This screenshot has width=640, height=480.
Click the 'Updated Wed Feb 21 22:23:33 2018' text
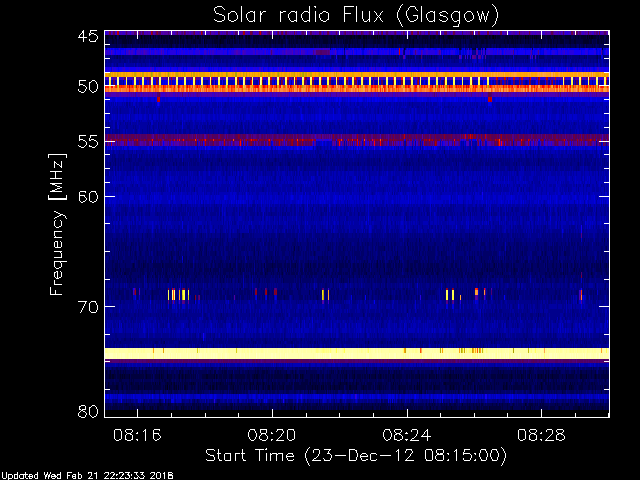(x=87, y=476)
